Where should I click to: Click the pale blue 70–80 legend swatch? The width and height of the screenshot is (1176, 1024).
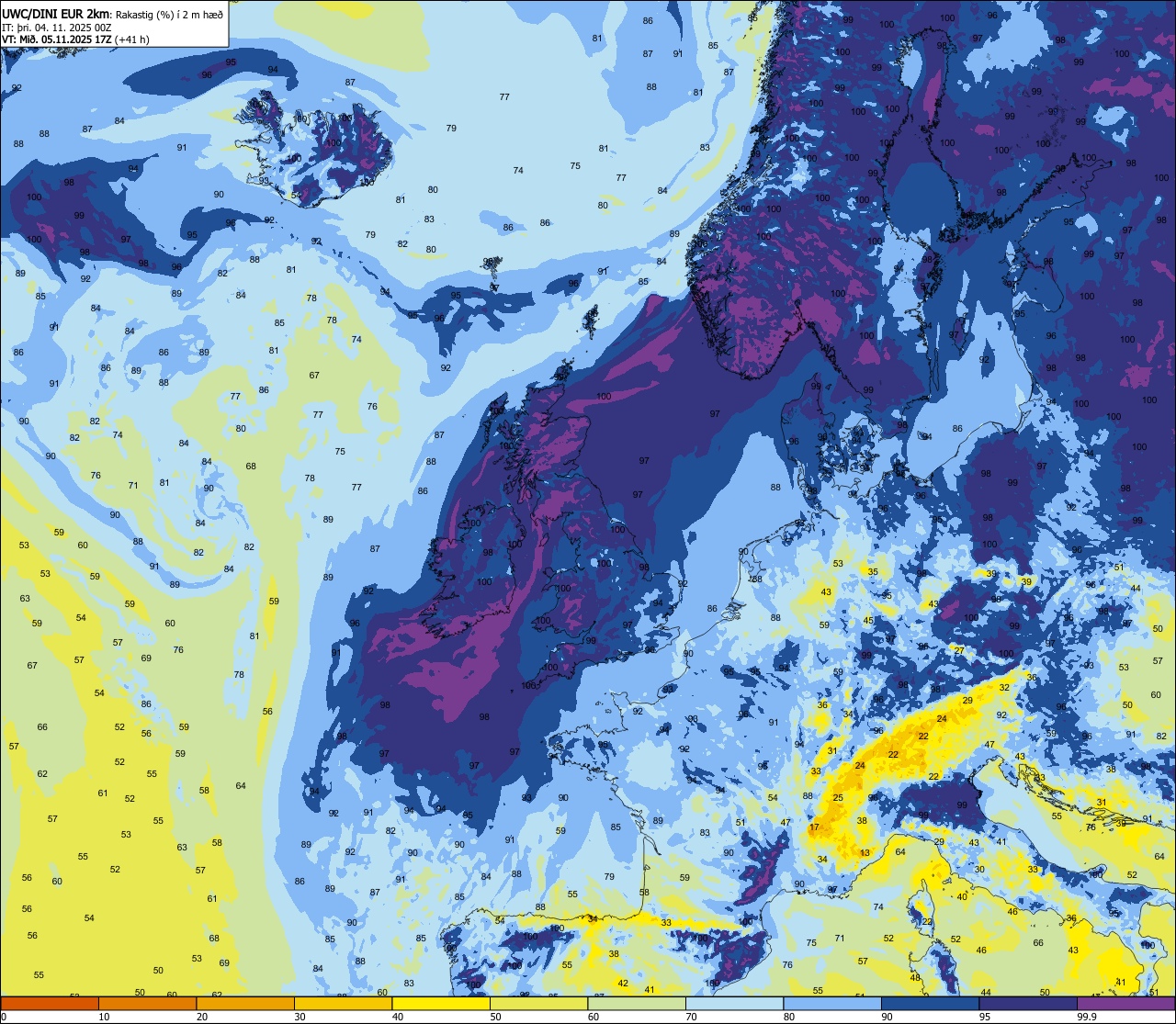pyautogui.click(x=734, y=1003)
